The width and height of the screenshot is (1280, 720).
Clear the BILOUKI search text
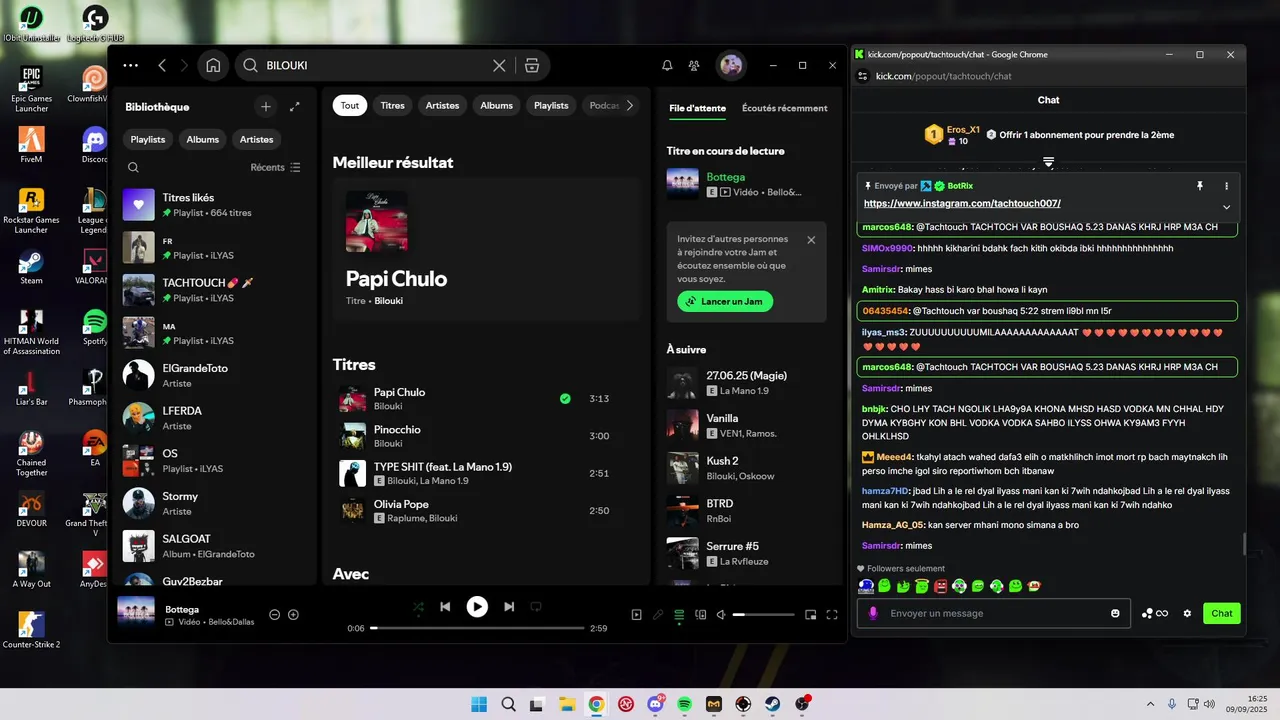point(499,65)
